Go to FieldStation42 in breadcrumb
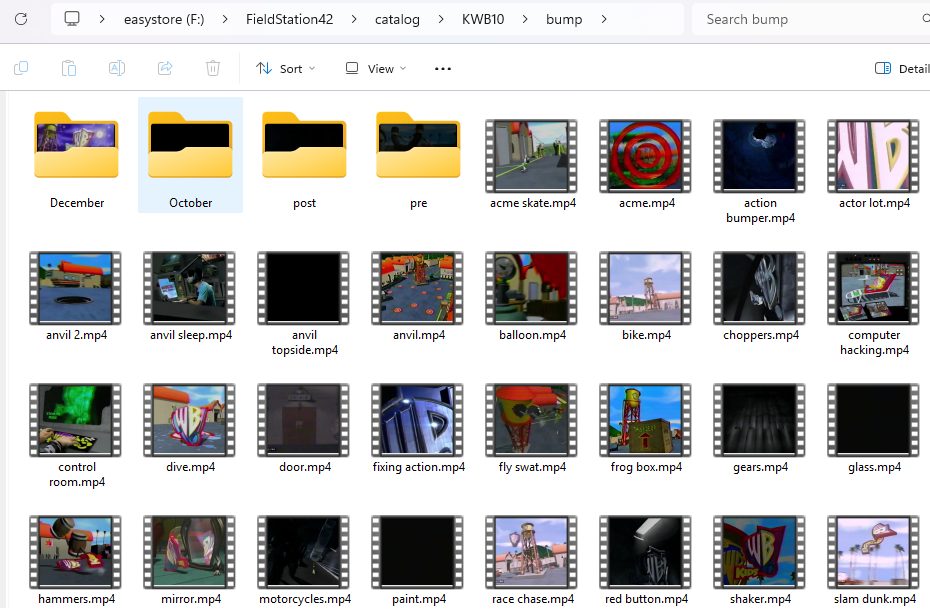This screenshot has height=612, width=930. coord(289,19)
